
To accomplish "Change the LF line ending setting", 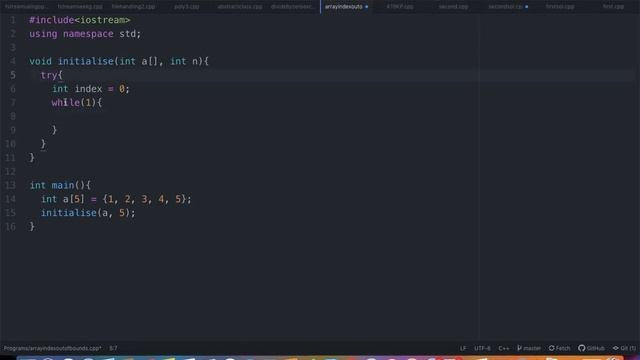I will (x=463, y=348).
